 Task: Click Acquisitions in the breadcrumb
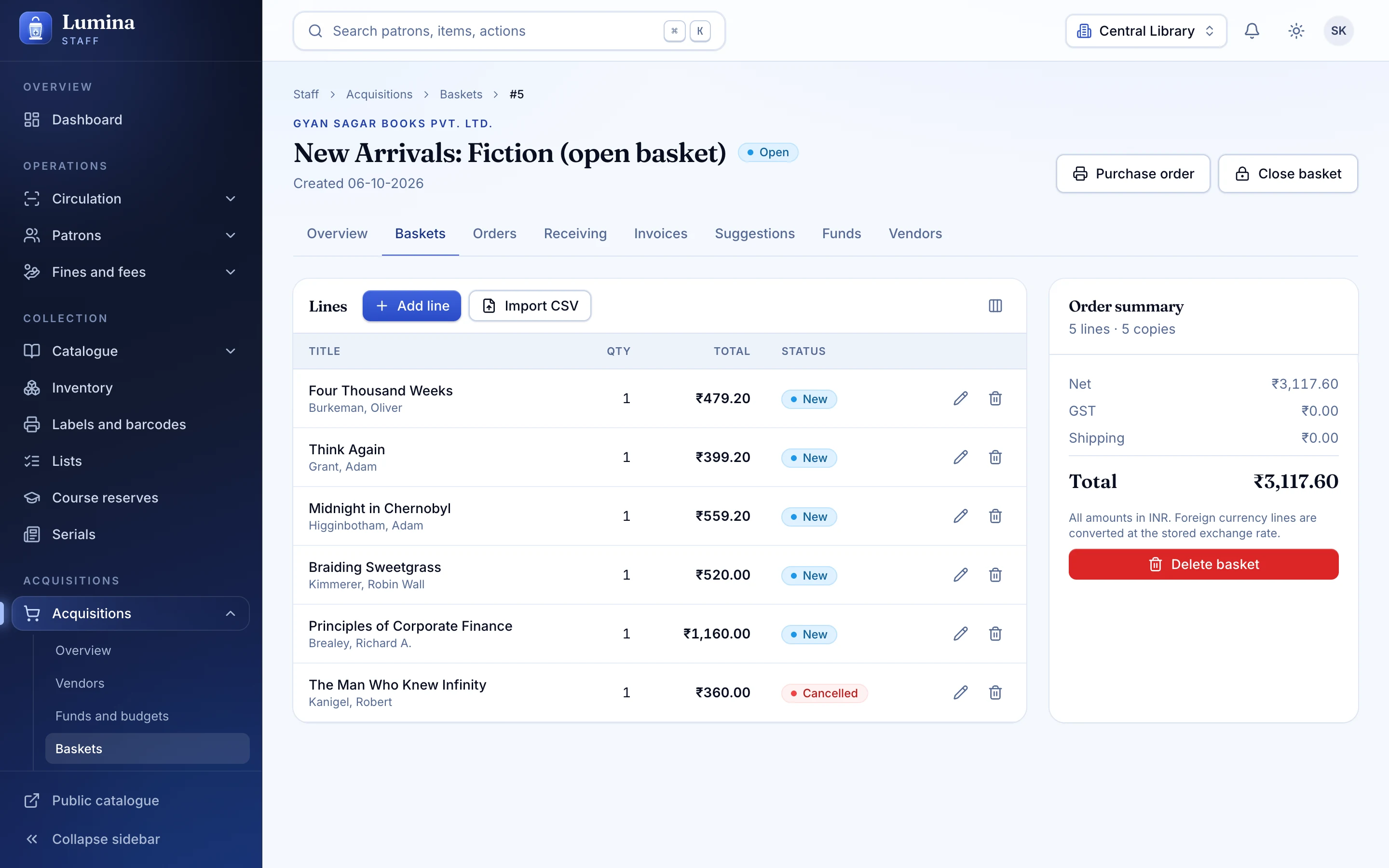(379, 95)
